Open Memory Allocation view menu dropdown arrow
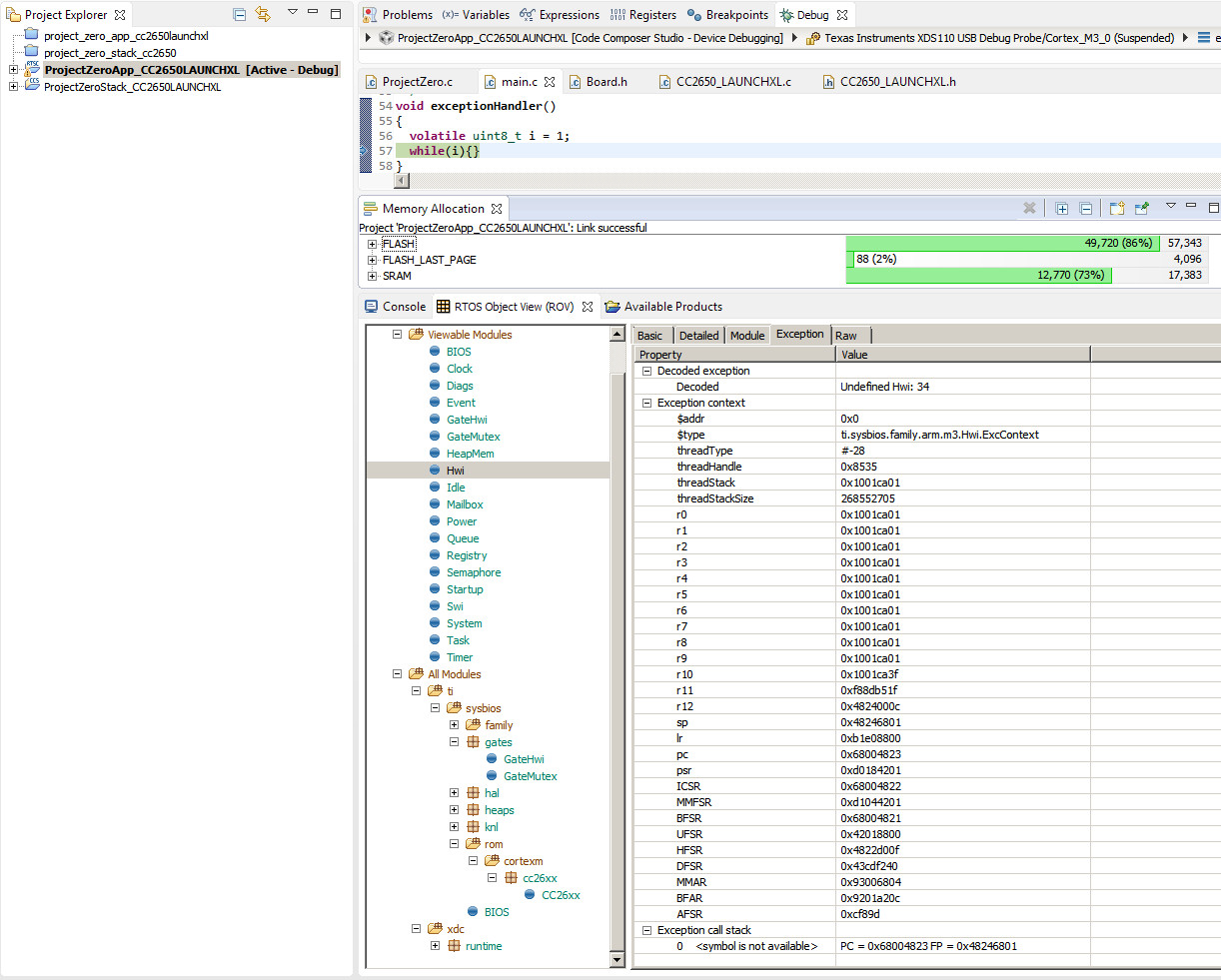 (1170, 206)
